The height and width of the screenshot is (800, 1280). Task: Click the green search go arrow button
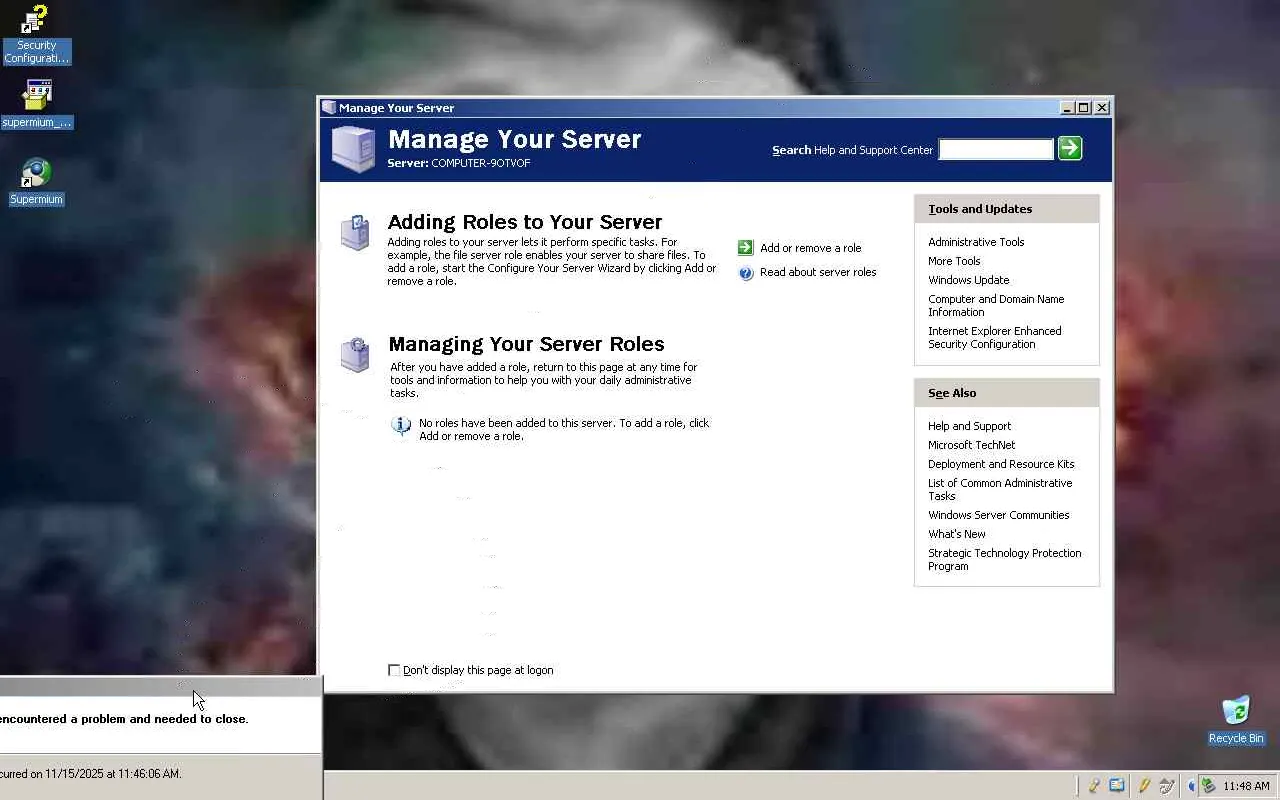point(1070,149)
